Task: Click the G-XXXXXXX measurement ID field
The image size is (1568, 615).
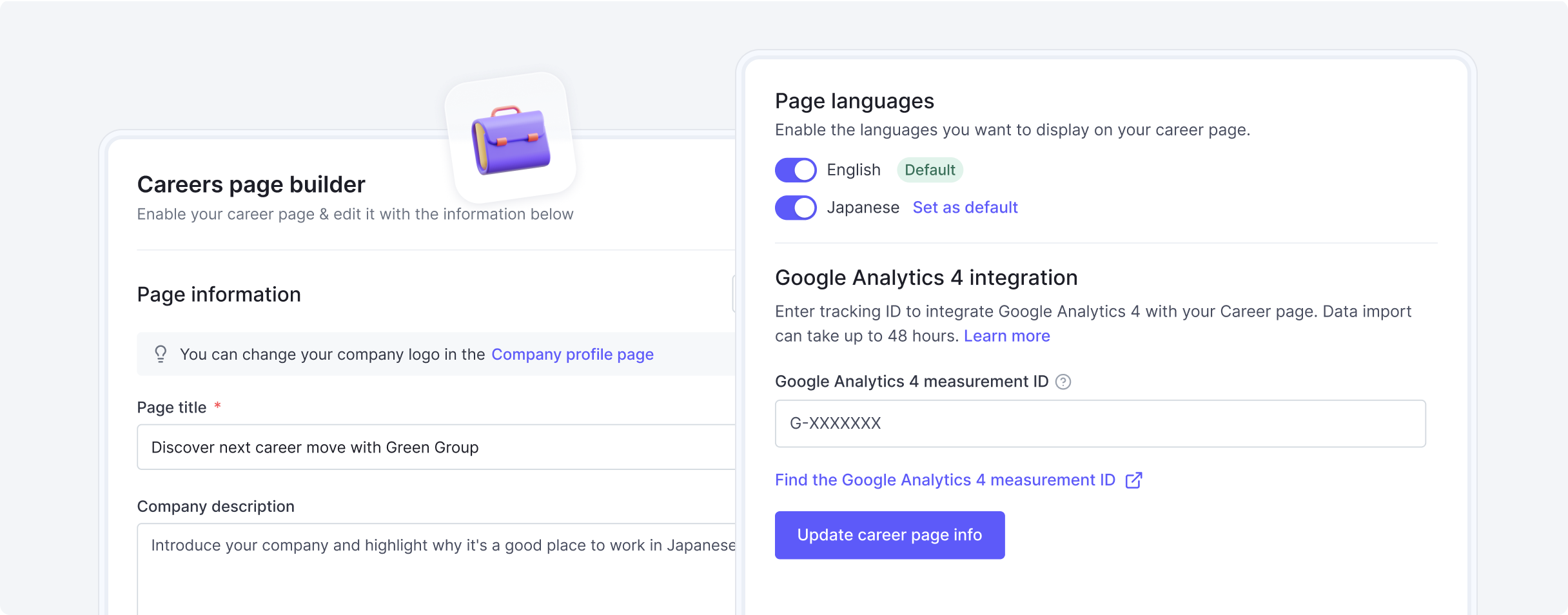Action: pyautogui.click(x=1100, y=424)
